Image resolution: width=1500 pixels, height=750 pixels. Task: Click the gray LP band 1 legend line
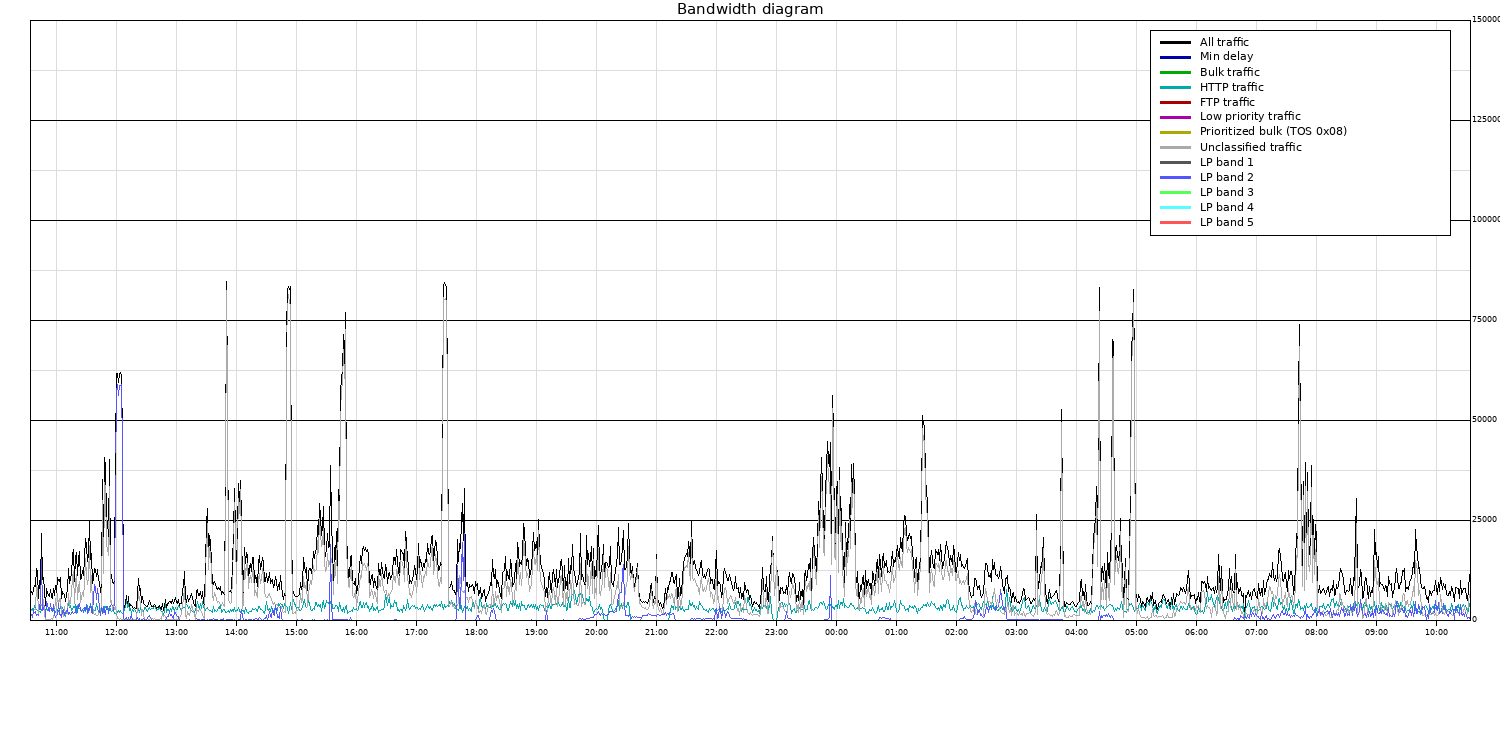click(1175, 162)
